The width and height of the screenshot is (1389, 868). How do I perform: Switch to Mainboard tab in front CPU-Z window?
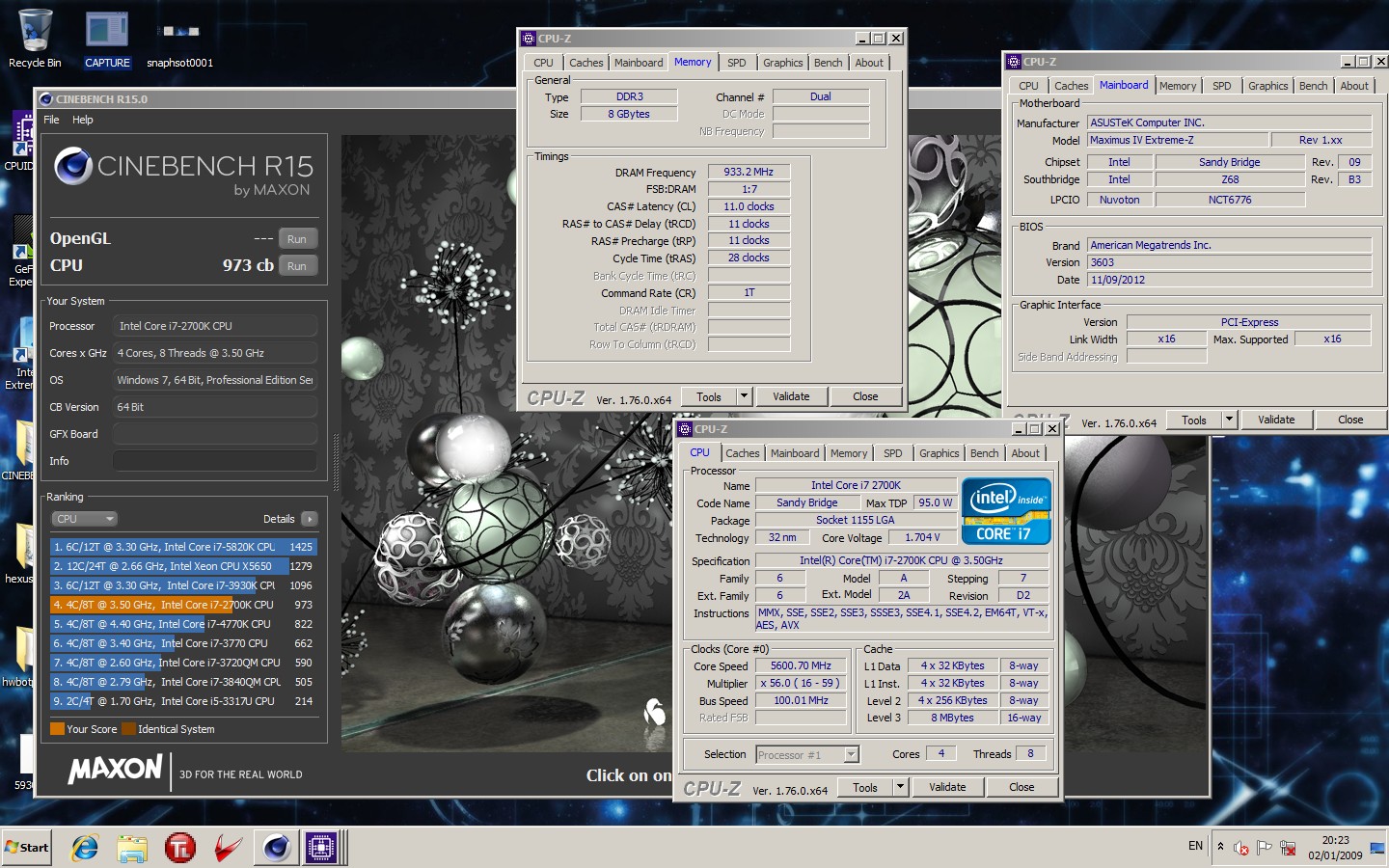[x=795, y=453]
